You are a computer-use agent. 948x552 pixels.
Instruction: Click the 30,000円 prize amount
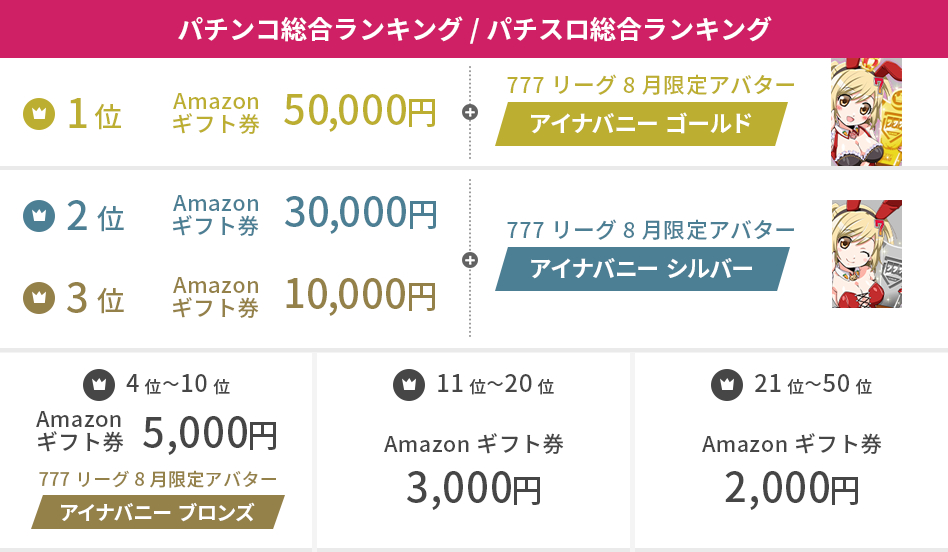[360, 212]
